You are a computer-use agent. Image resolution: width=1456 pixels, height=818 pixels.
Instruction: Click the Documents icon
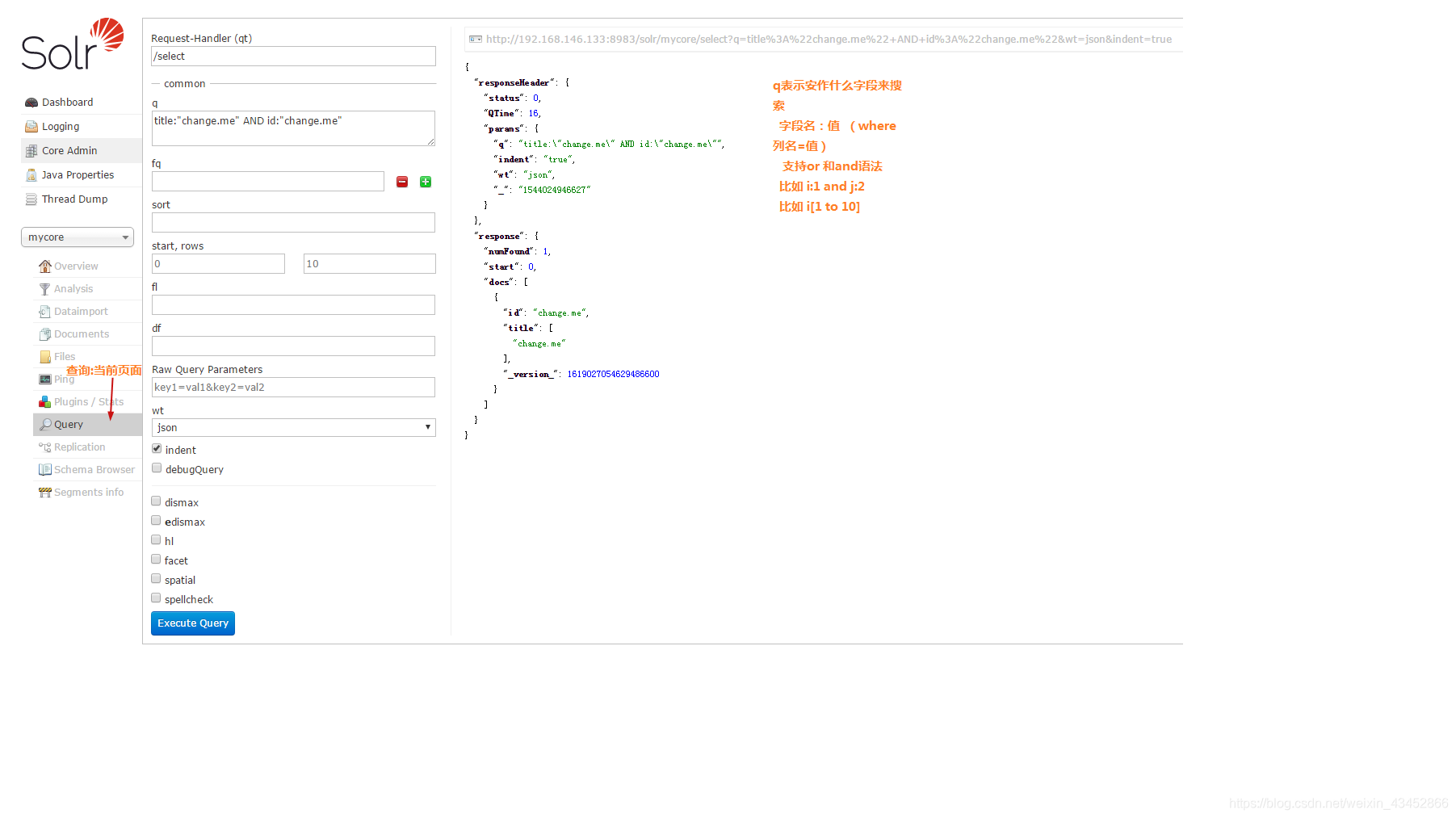click(x=45, y=334)
